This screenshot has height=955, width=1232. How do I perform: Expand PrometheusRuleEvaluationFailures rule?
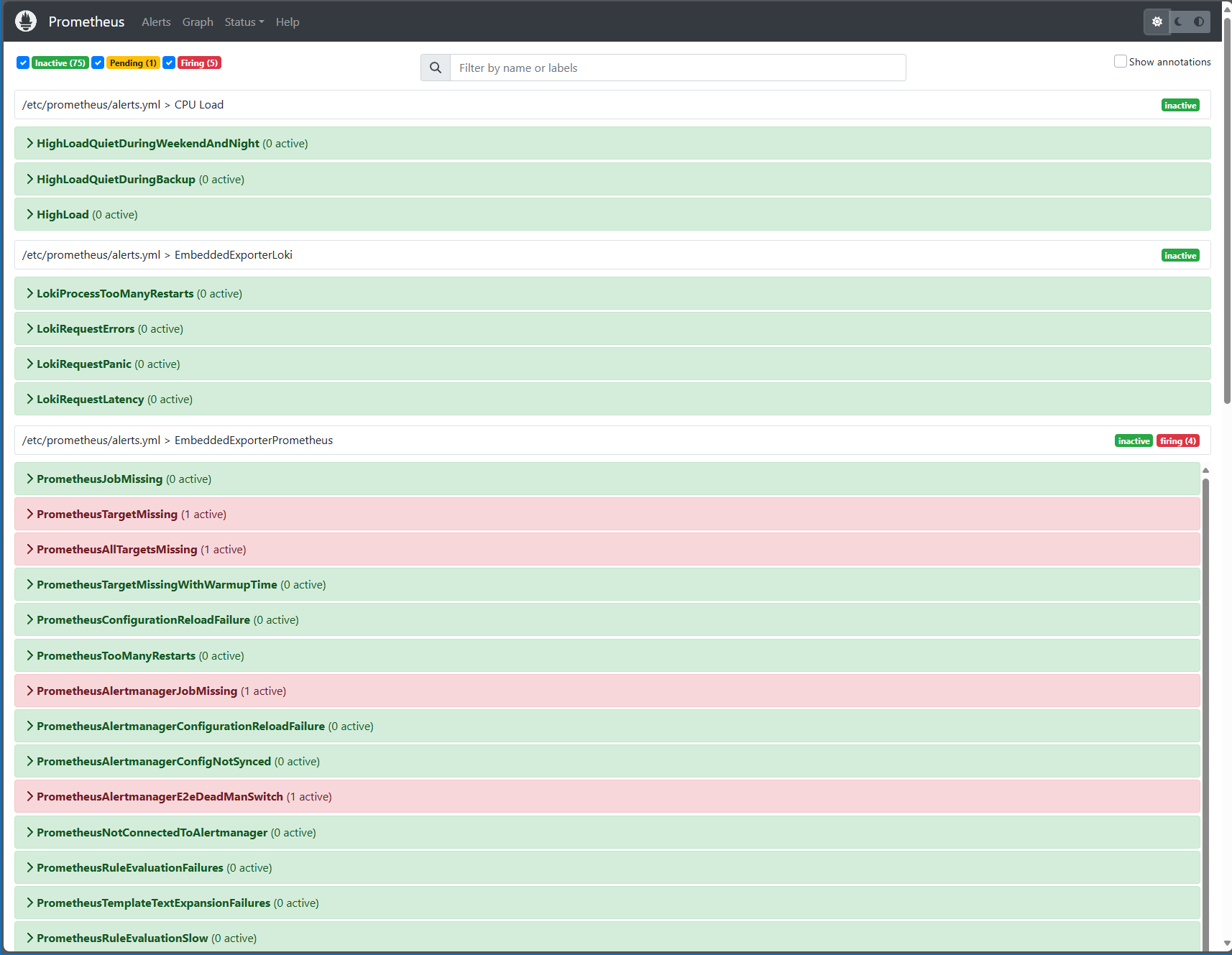tap(607, 867)
